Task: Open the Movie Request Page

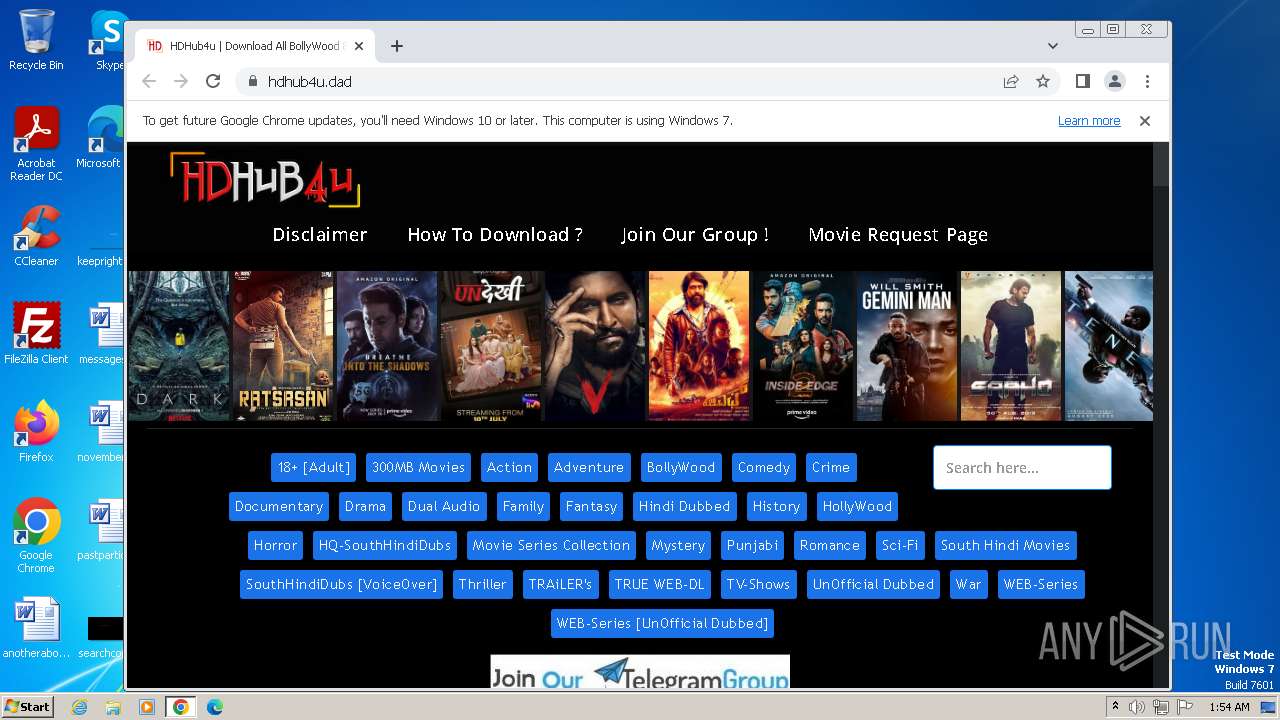Action: click(898, 235)
